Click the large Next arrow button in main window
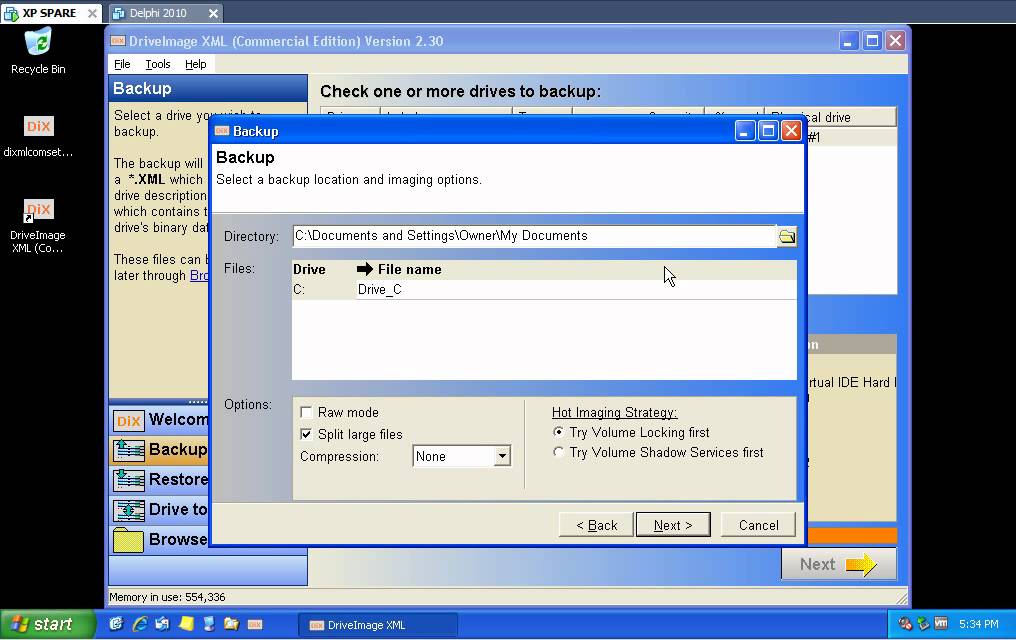The width and height of the screenshot is (1016, 640). coord(838,564)
